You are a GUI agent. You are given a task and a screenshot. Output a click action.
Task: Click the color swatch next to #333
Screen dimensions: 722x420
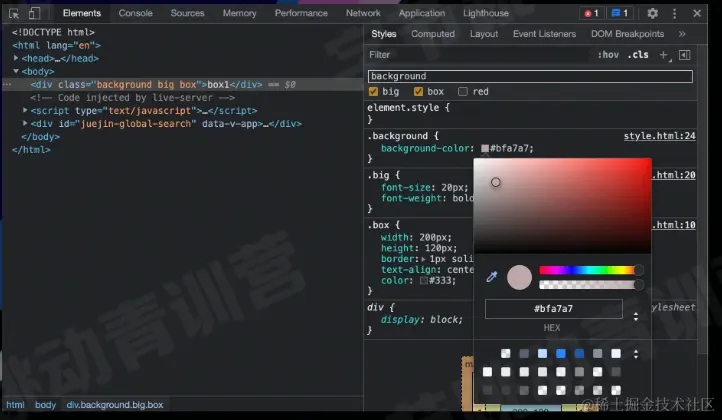pos(424,280)
